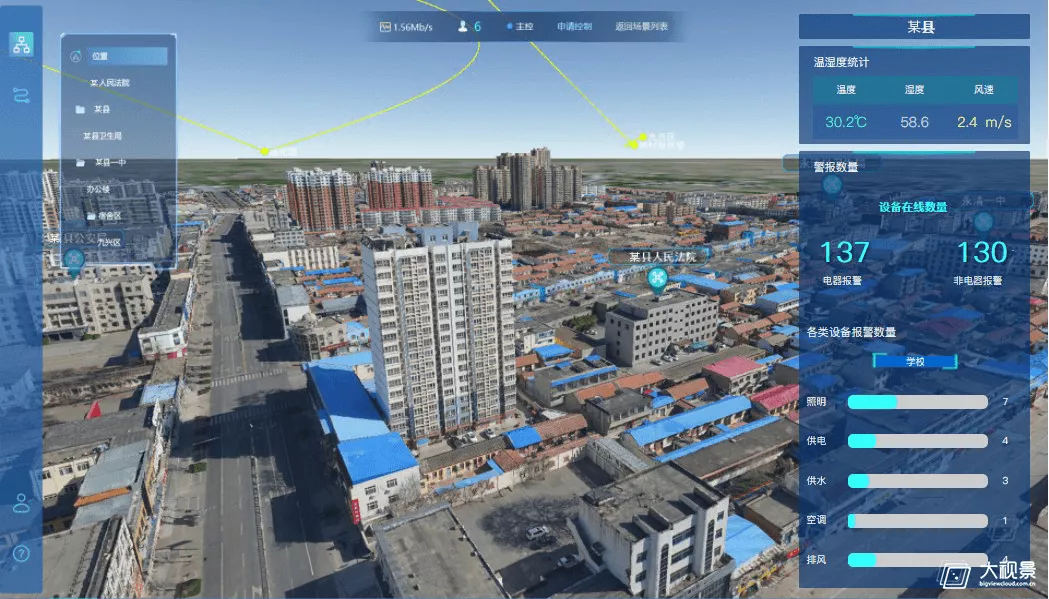This screenshot has width=1049, height=599.
Task: Click 返回场景列表 in the top bar
Action: [642, 27]
